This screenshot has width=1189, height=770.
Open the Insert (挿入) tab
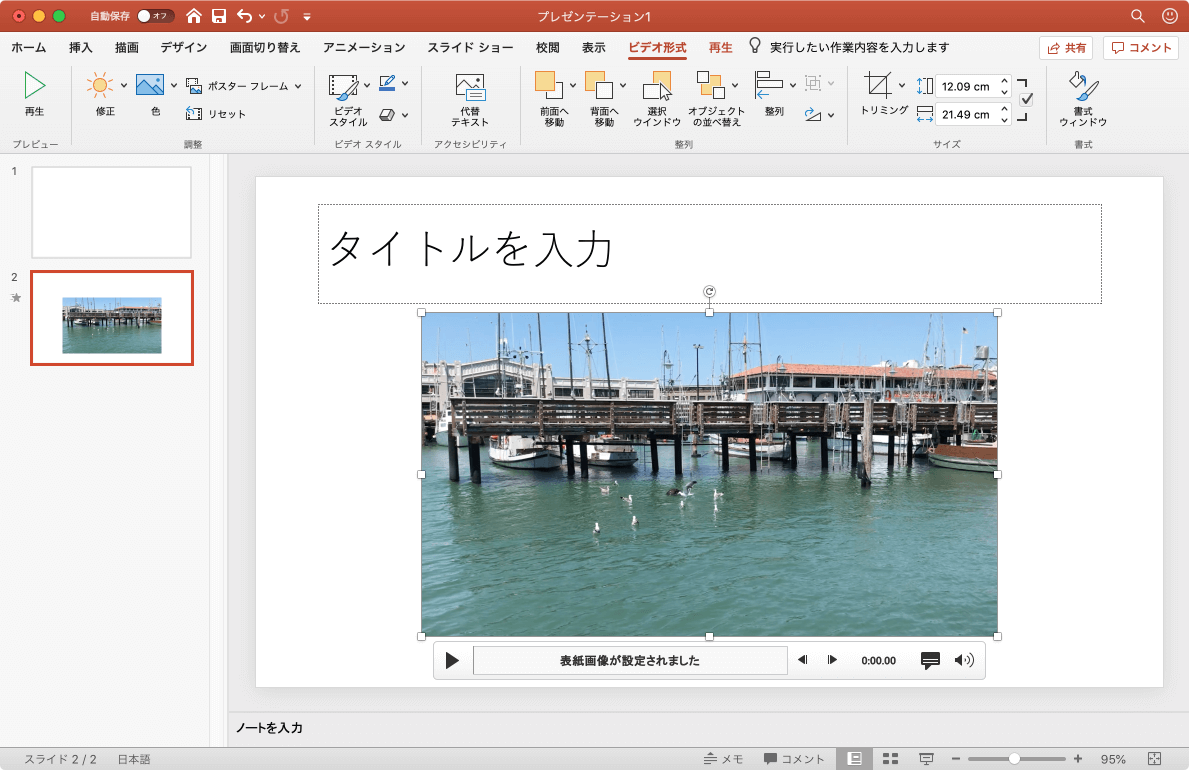tap(81, 47)
